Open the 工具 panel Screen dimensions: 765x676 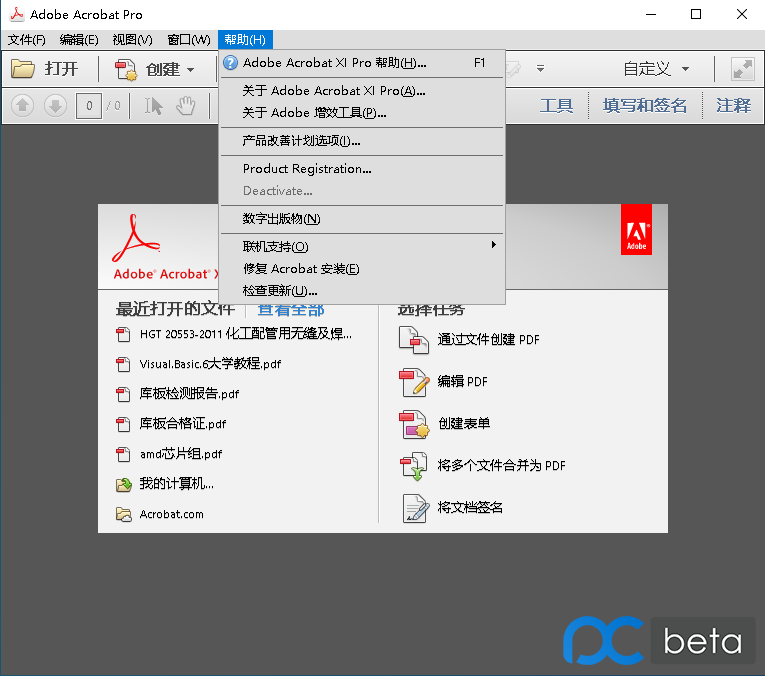[x=556, y=105]
